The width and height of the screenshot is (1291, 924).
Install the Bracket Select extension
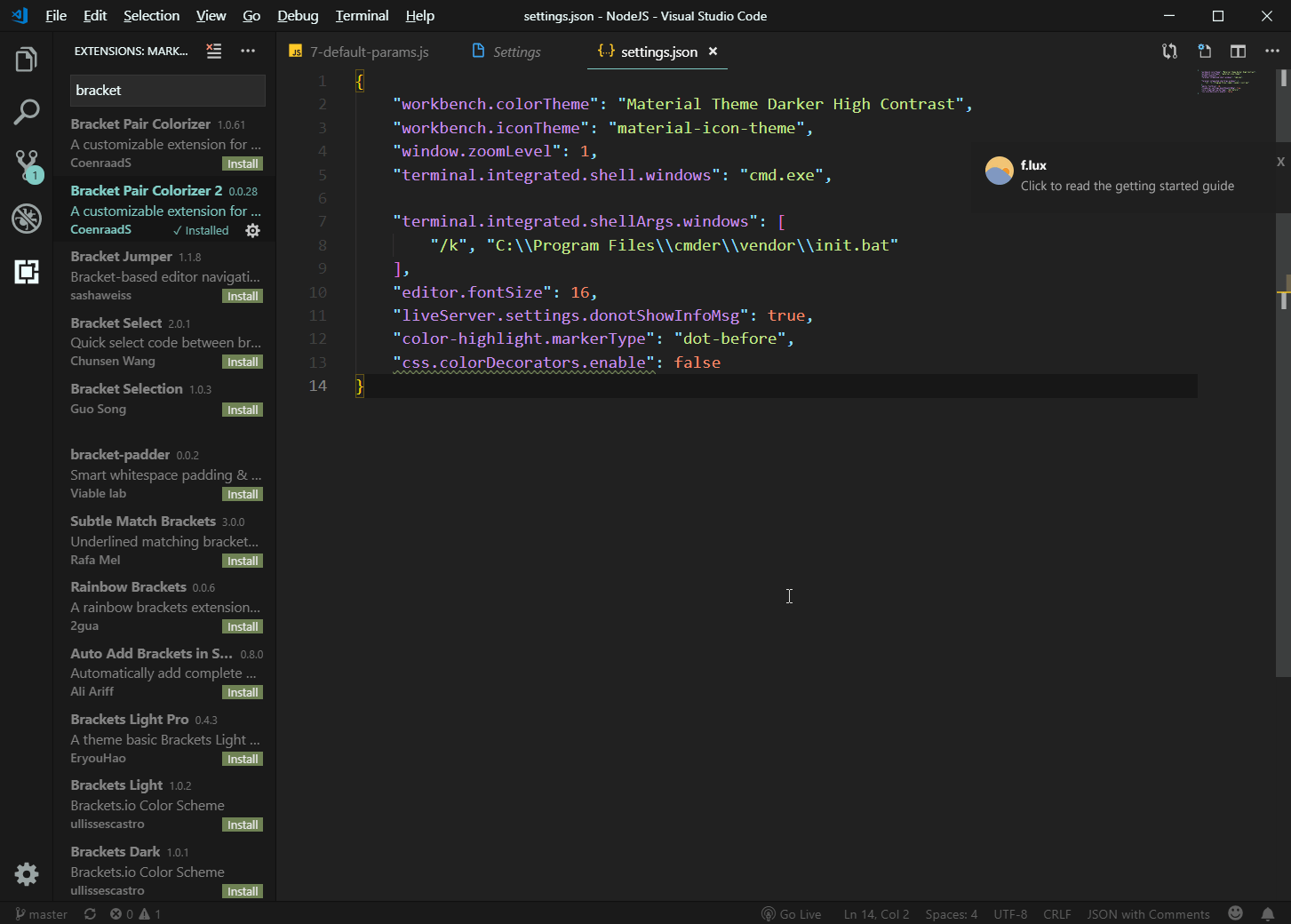[x=243, y=362]
